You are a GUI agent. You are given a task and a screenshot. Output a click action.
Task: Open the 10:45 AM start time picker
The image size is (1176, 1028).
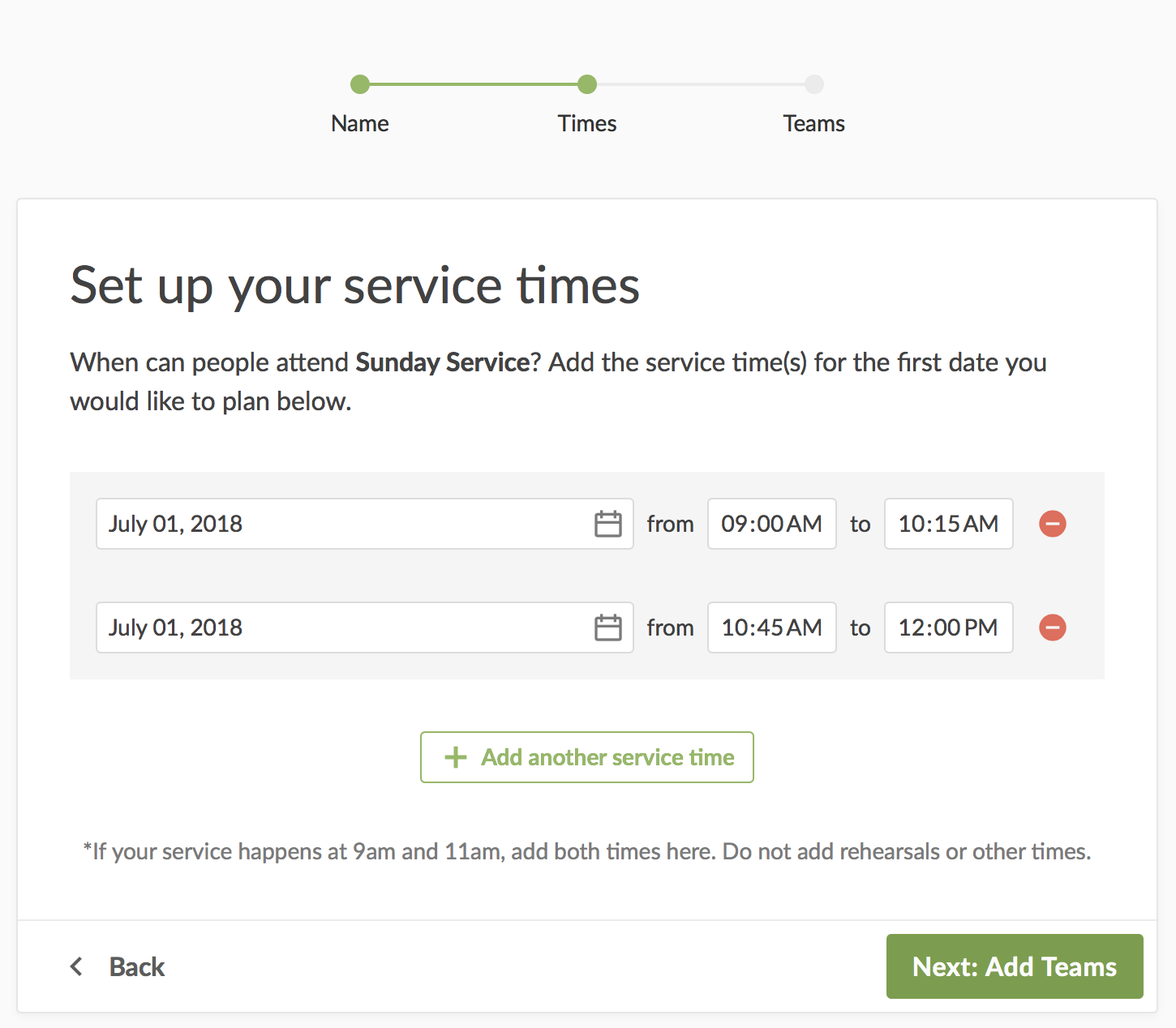click(771, 628)
